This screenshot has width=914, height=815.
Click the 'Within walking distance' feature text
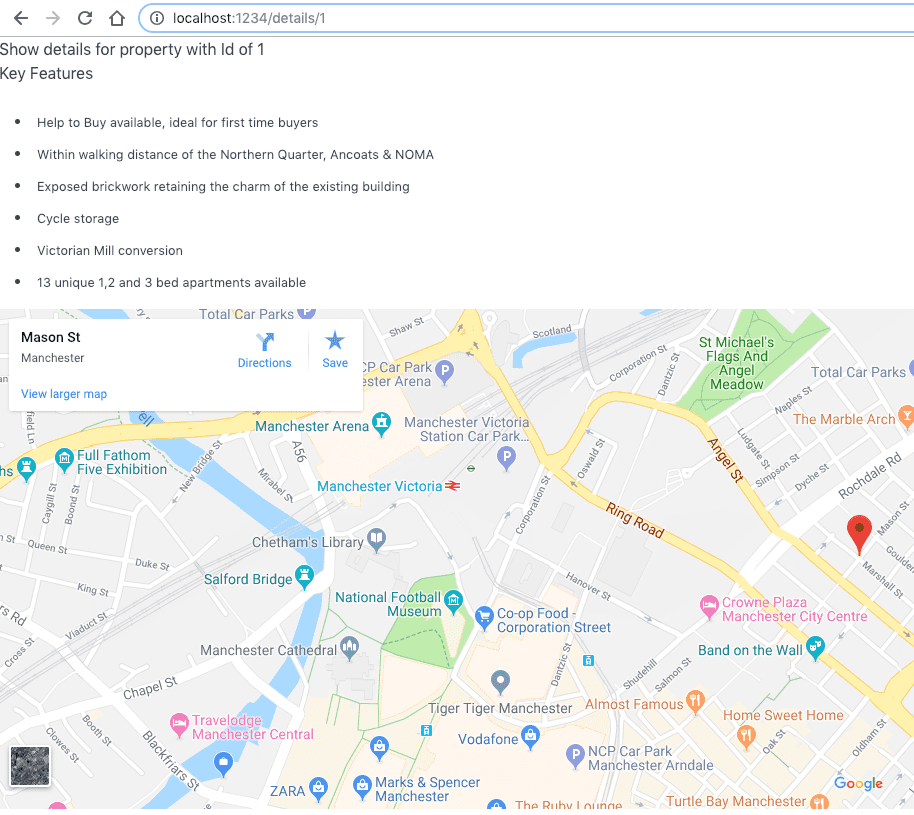[x=235, y=154]
